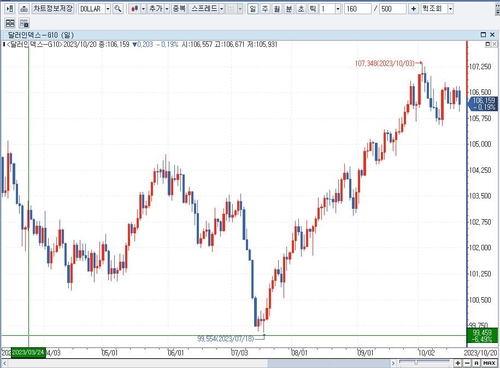This screenshot has width=500, height=368.
Task: Click the 중복 button
Action: (x=179, y=9)
